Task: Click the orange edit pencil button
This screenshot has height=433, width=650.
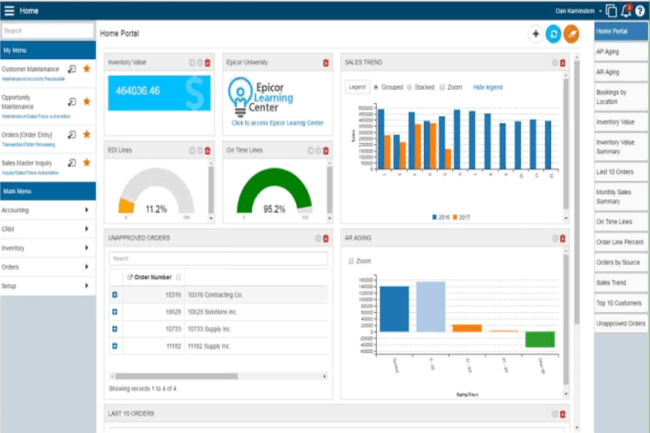Action: pyautogui.click(x=571, y=33)
